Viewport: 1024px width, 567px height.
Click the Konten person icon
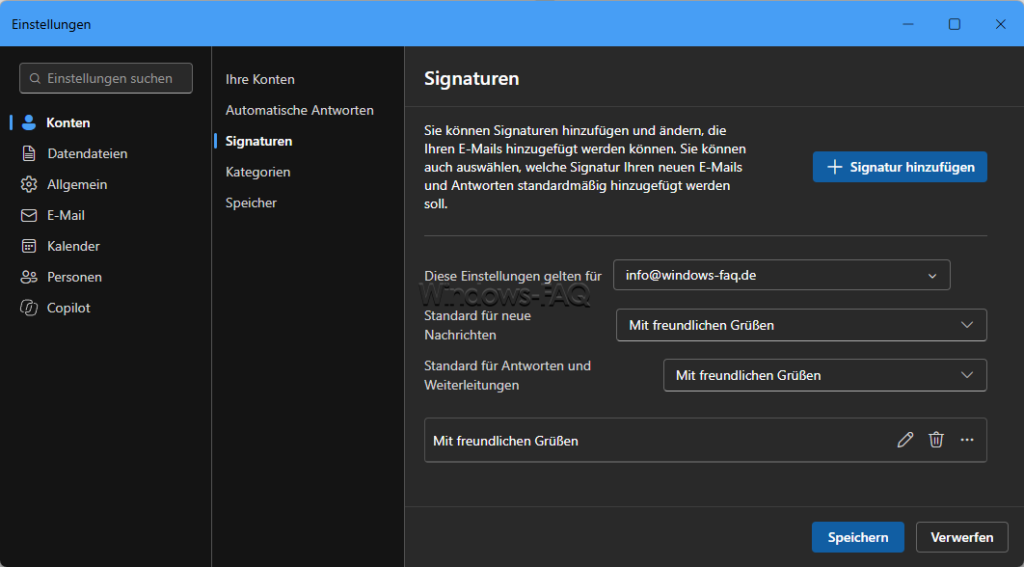(29, 123)
